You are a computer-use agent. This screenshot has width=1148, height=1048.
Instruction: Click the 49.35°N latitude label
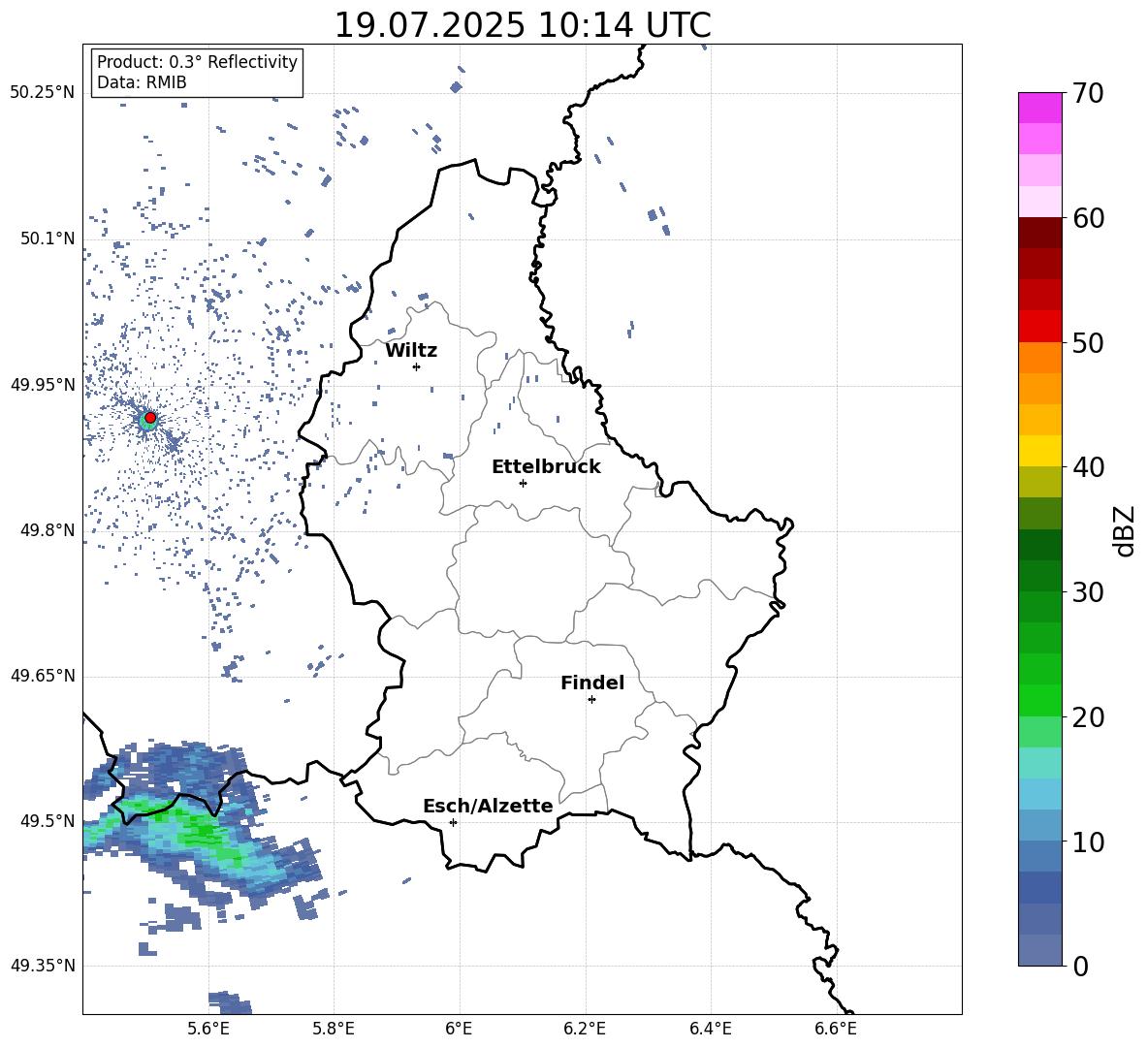(43, 966)
